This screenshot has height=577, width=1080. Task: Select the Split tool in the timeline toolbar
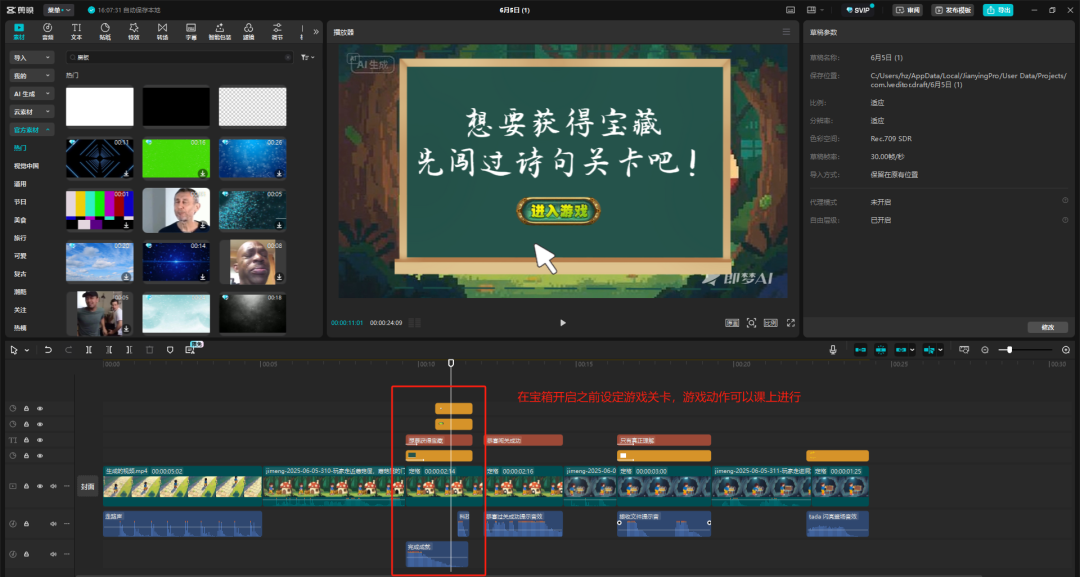pos(90,350)
